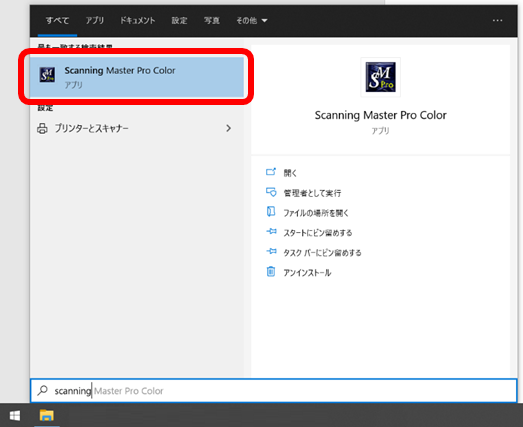The width and height of the screenshot is (523, 427).
Task: Expand the プリンターとスキャナー chevron arrow
Action: click(x=228, y=128)
